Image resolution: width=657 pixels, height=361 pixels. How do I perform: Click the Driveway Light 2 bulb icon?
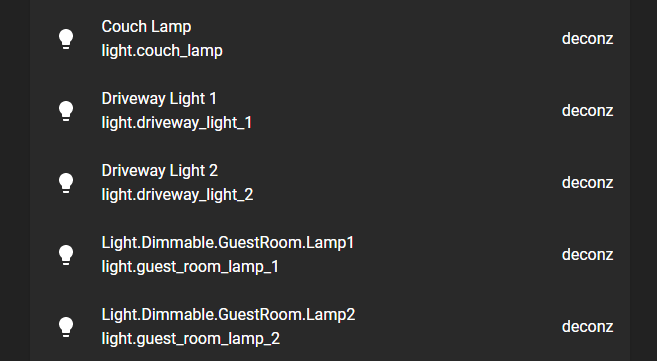coord(66,183)
